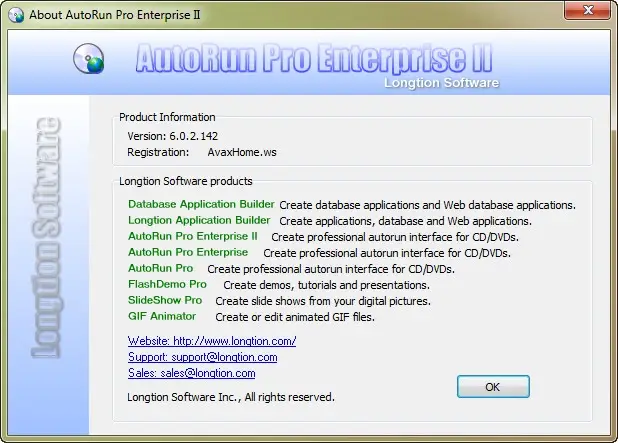618x443 pixels.
Task: Click the large CD globe logo in banner
Action: [x=89, y=58]
